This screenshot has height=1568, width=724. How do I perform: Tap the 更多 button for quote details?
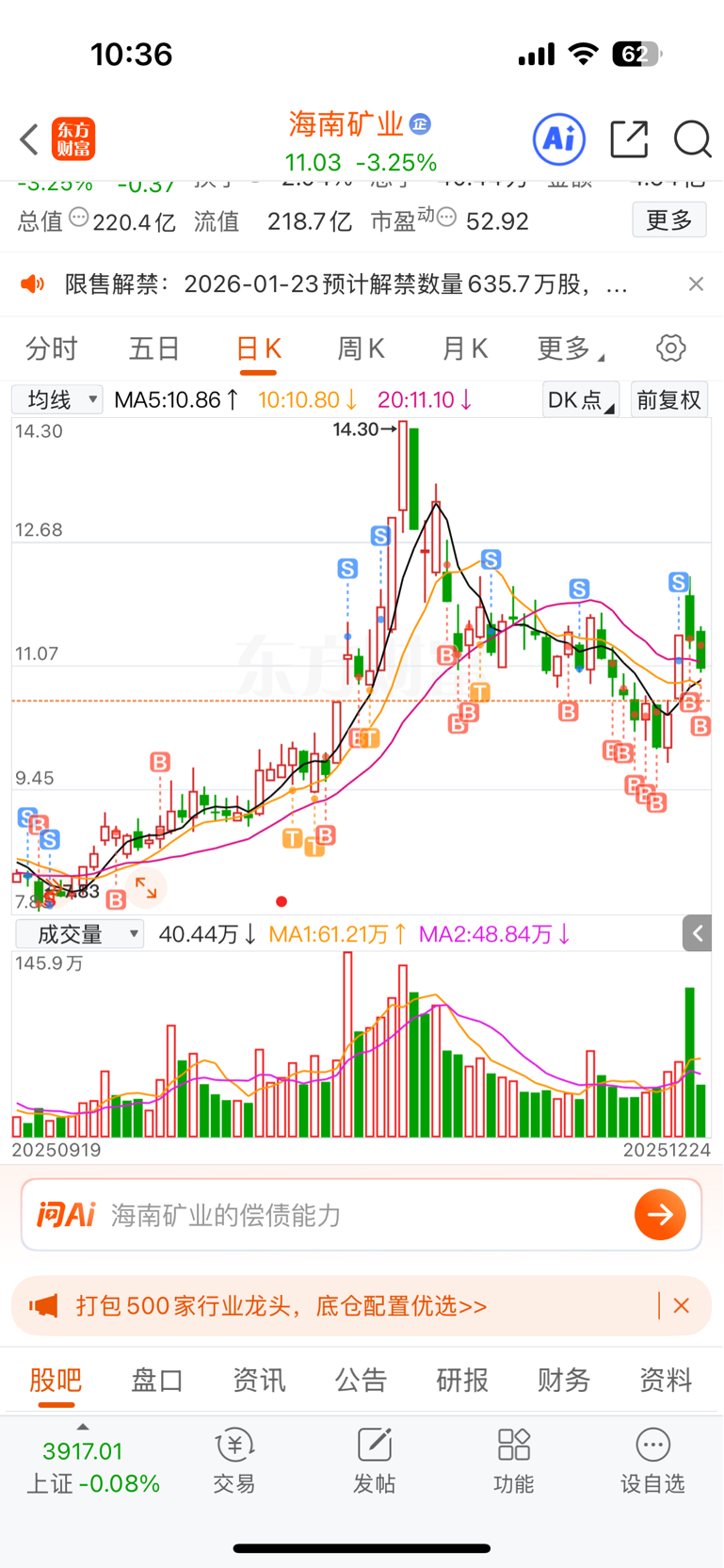pos(669,220)
